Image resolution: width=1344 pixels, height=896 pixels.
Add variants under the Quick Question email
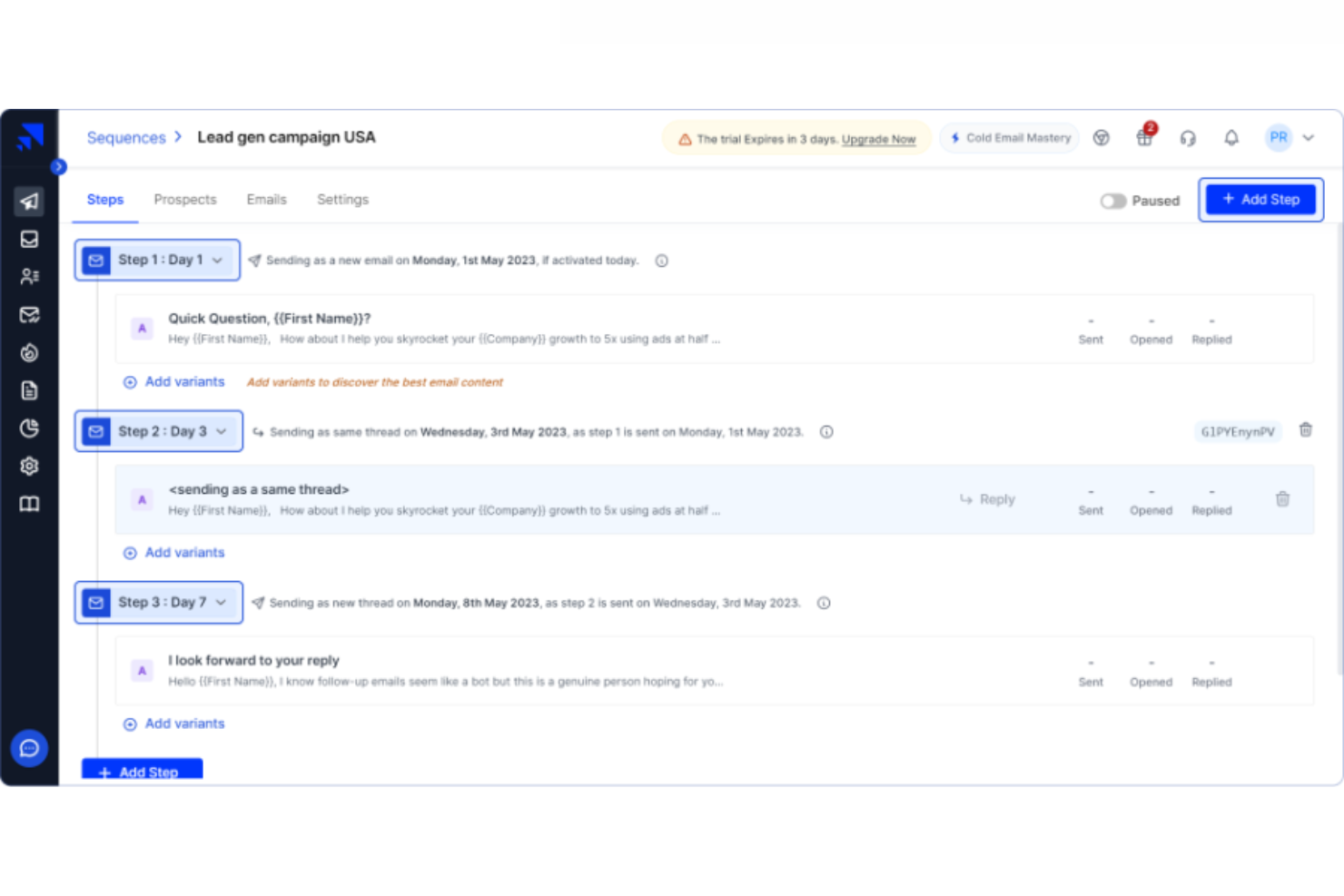[x=173, y=381]
